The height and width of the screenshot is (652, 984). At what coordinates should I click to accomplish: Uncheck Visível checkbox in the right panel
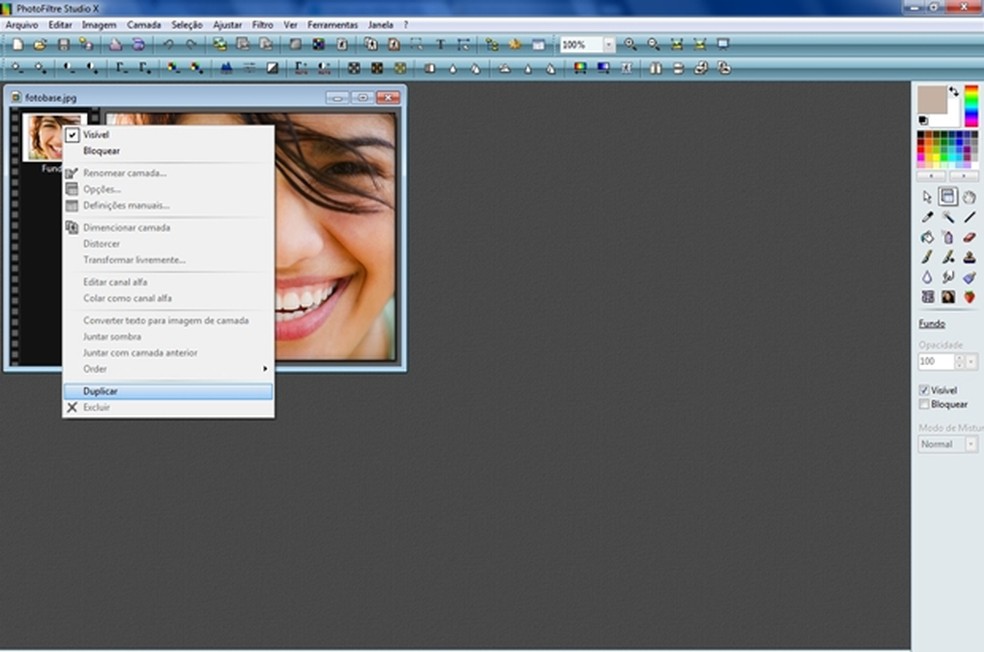[924, 390]
